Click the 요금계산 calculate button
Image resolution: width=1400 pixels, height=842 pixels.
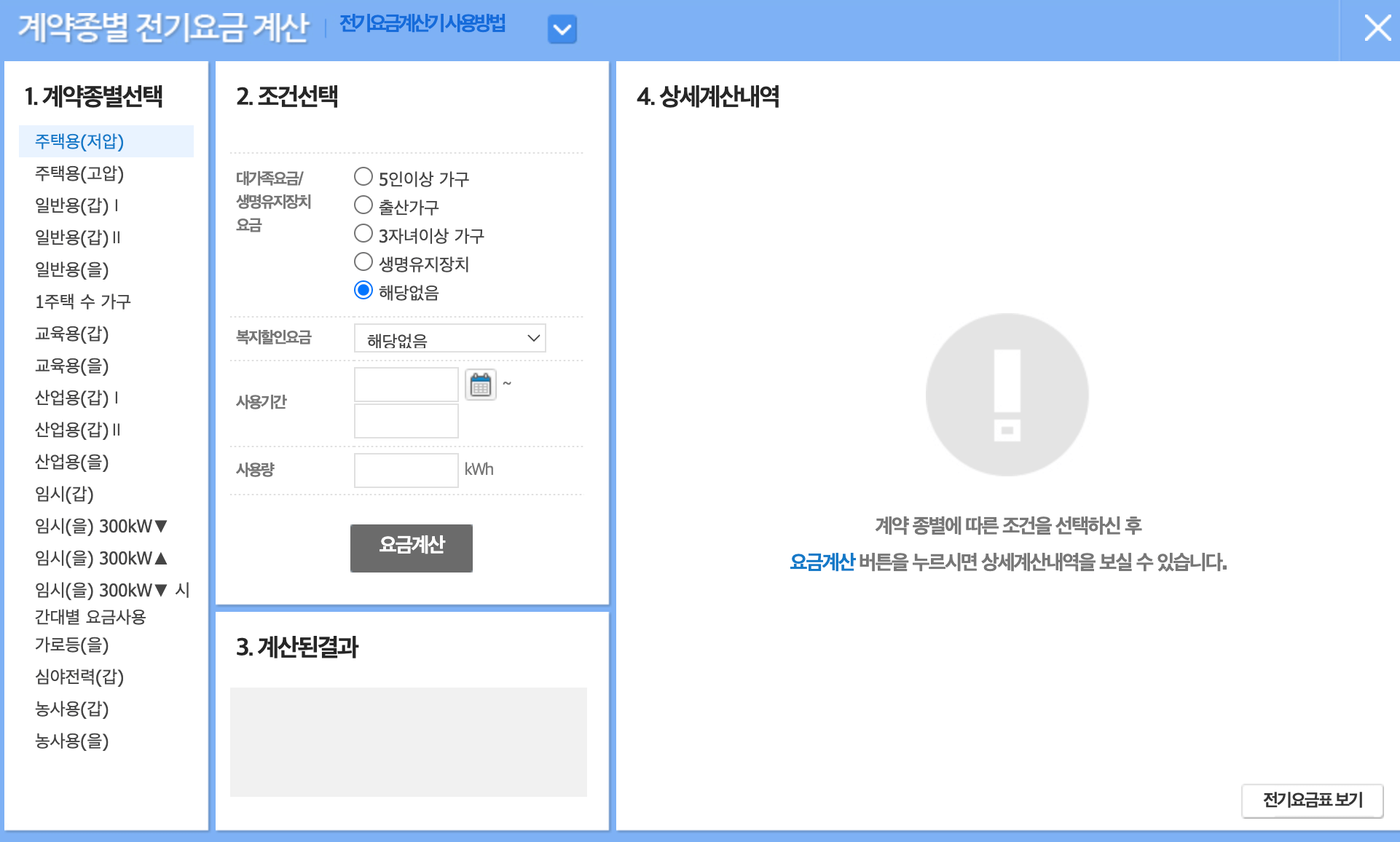coord(411,548)
